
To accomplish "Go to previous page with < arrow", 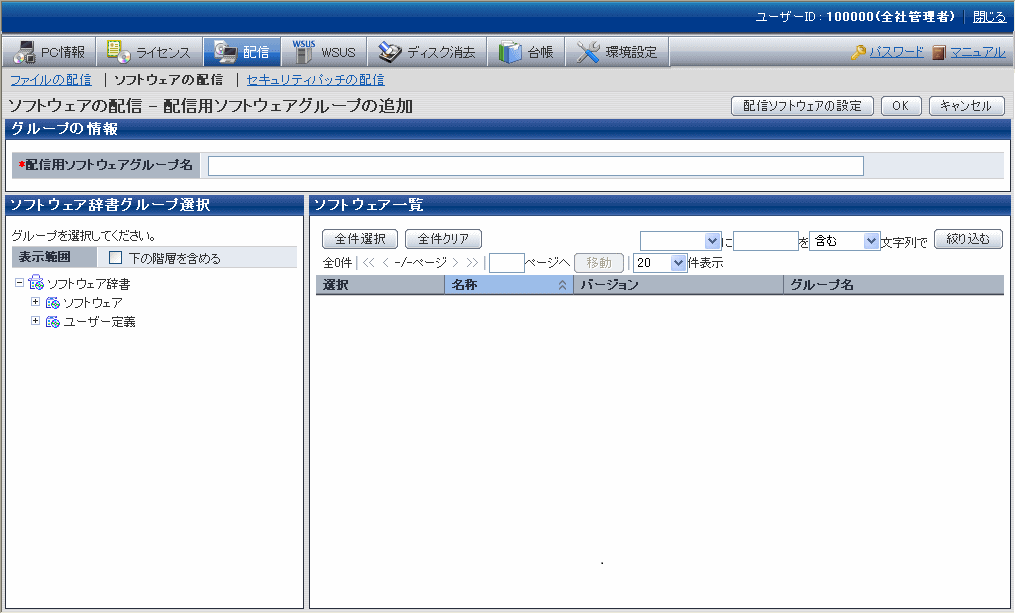I will pos(385,262).
